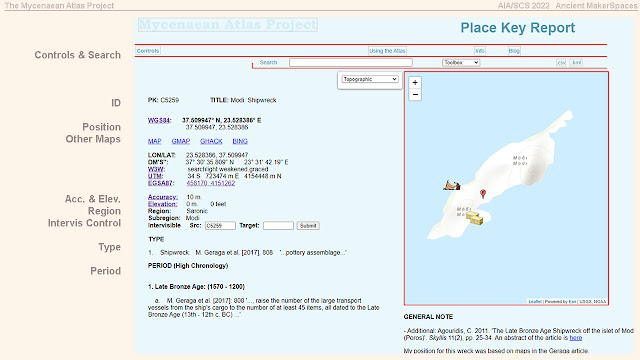
Task: Click into the Search input field
Action: (x=351, y=62)
